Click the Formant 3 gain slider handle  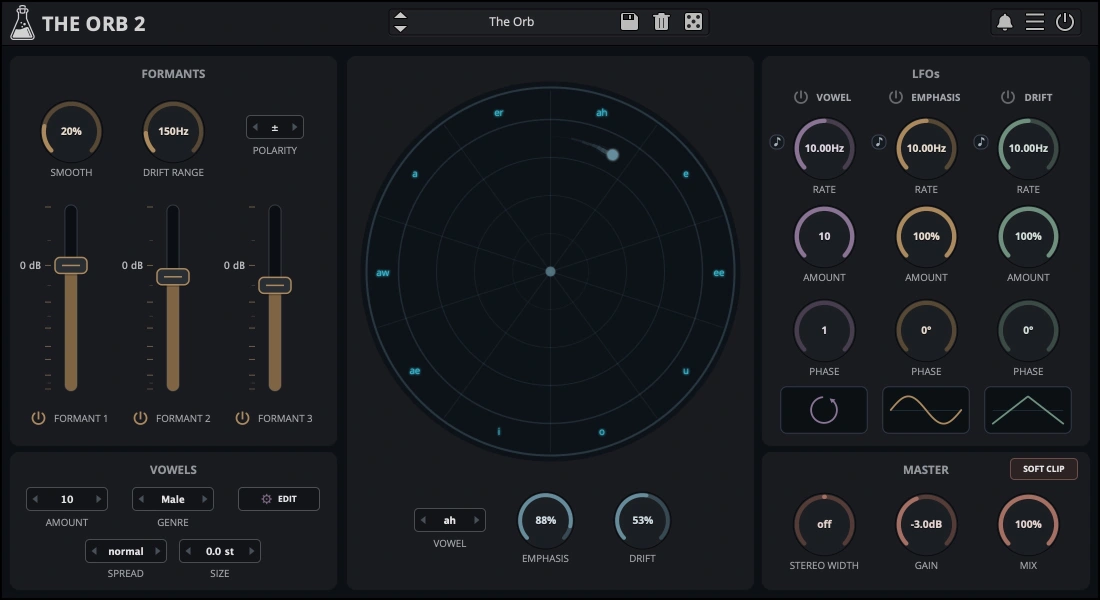point(275,285)
